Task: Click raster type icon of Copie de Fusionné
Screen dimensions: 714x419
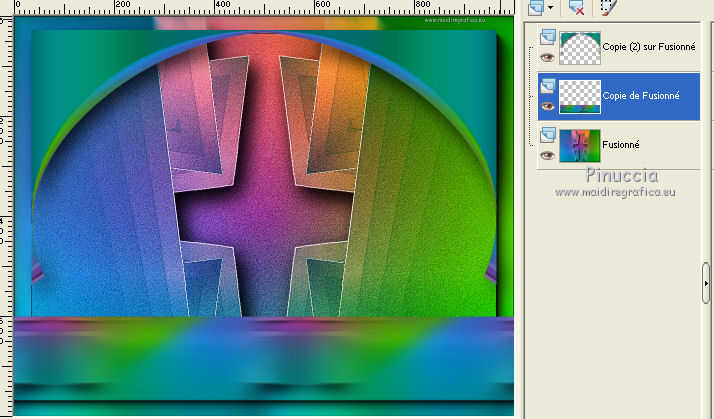Action: 547,87
